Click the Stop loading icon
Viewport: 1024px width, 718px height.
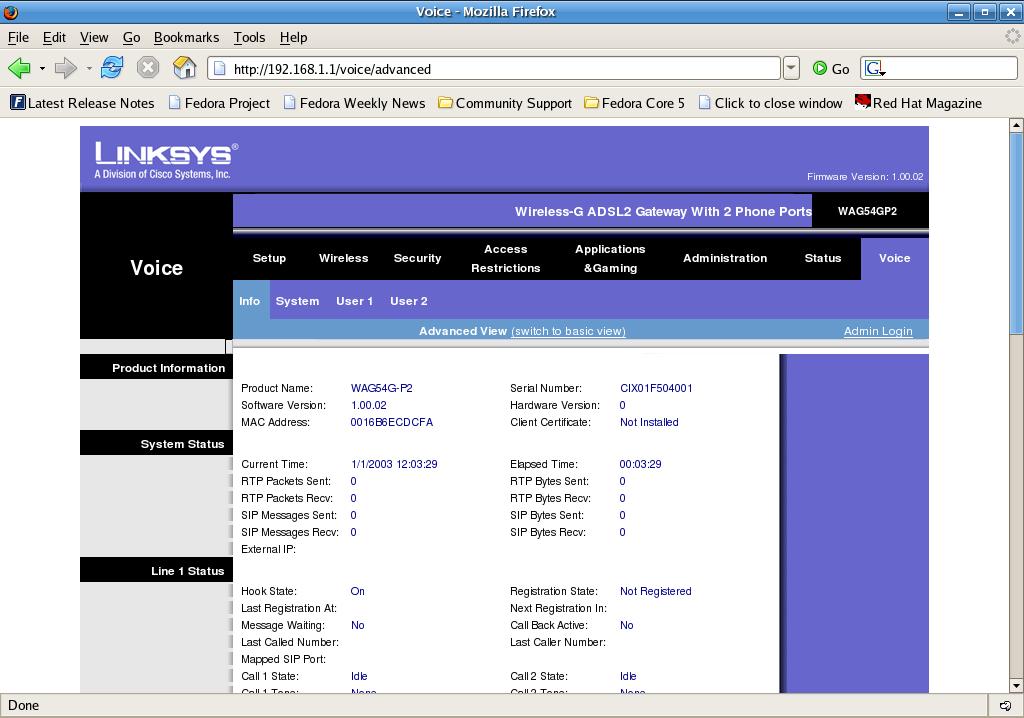(148, 68)
